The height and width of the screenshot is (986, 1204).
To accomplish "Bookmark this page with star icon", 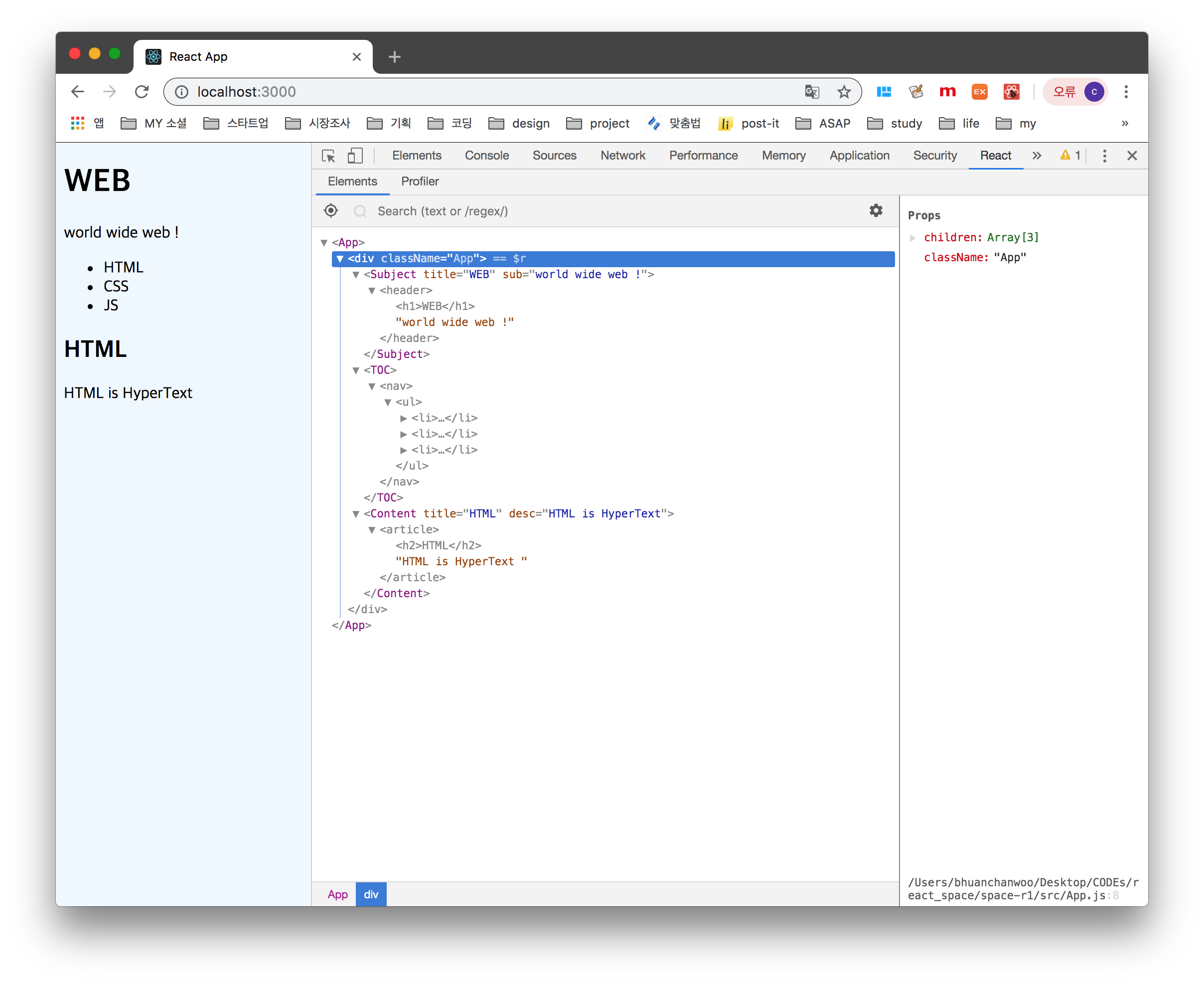I will (844, 92).
